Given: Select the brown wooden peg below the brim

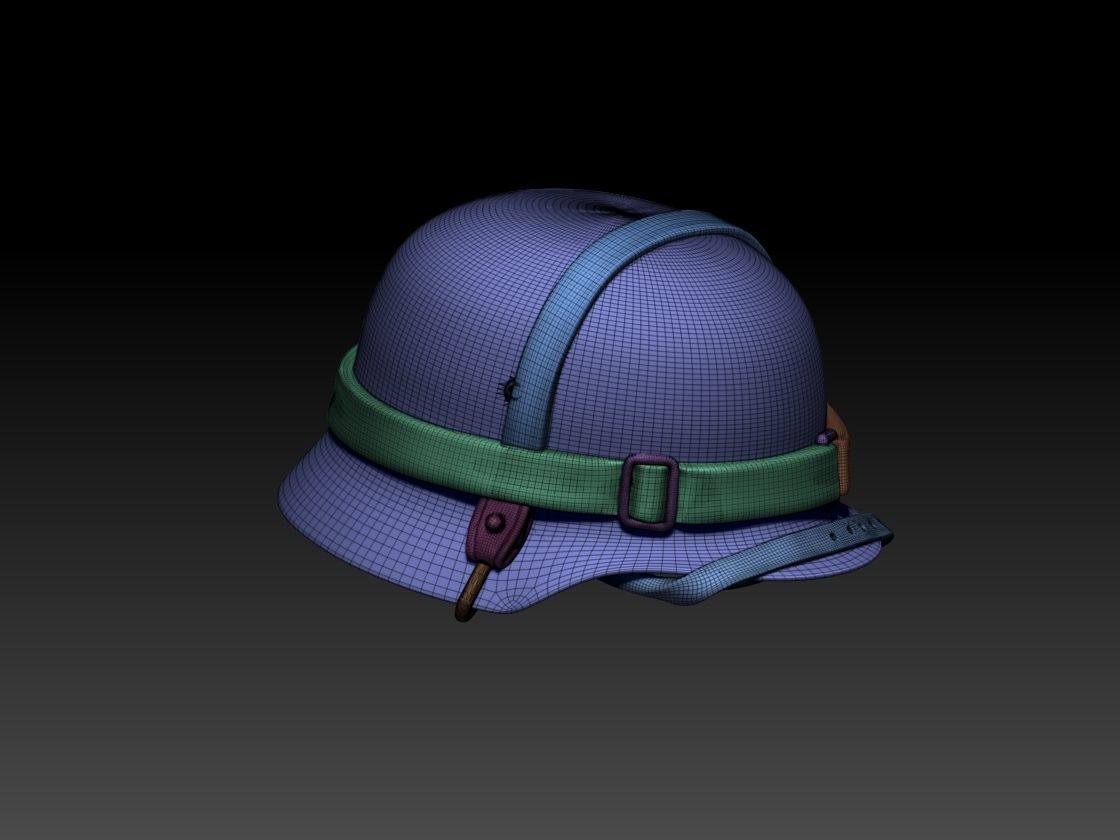Looking at the screenshot, I should [x=471, y=591].
